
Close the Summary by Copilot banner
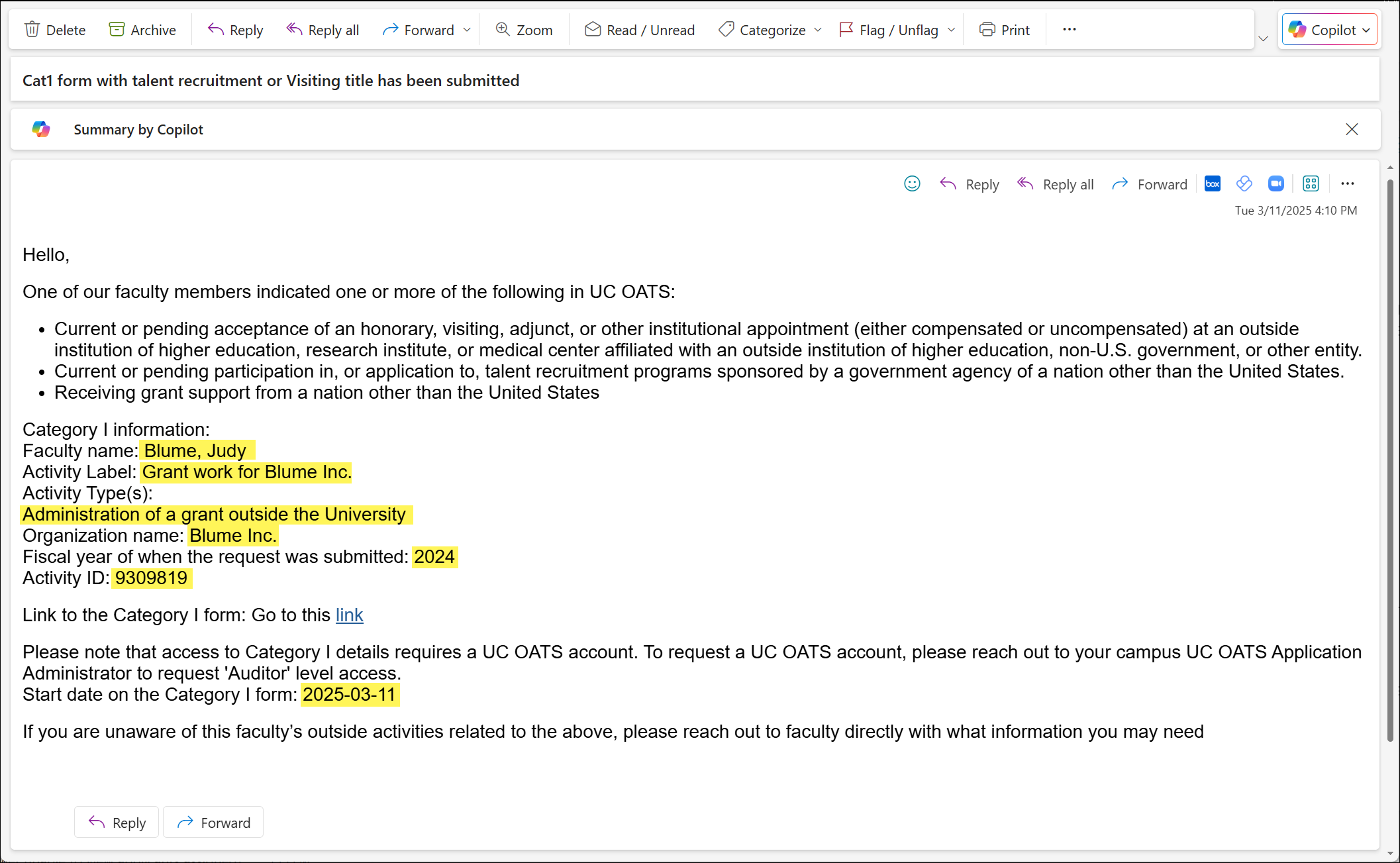(x=1352, y=129)
